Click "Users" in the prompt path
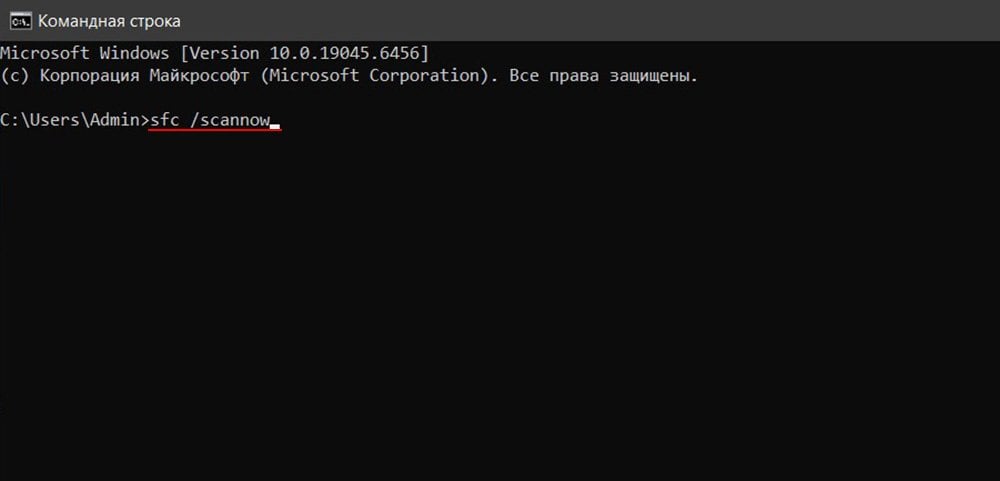The height and width of the screenshot is (481, 1000). (x=52, y=121)
